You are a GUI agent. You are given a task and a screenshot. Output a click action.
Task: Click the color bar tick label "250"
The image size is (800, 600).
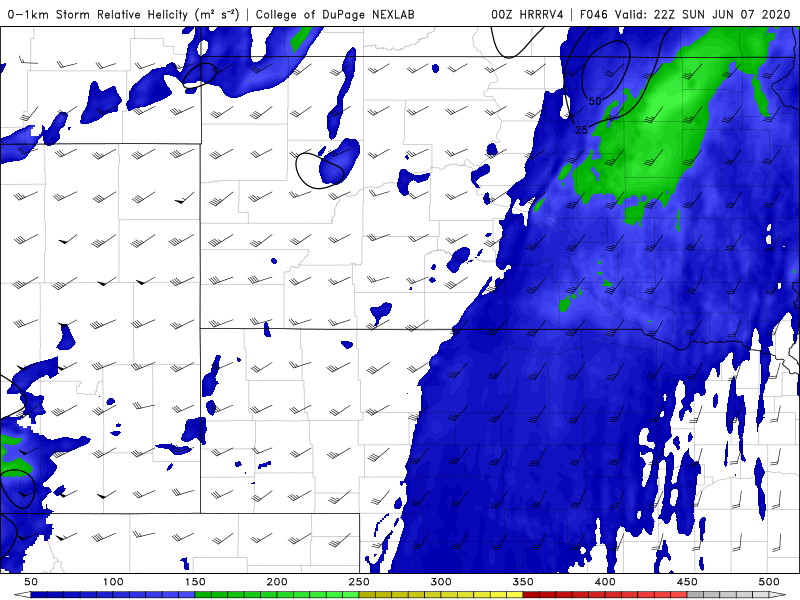(x=359, y=582)
